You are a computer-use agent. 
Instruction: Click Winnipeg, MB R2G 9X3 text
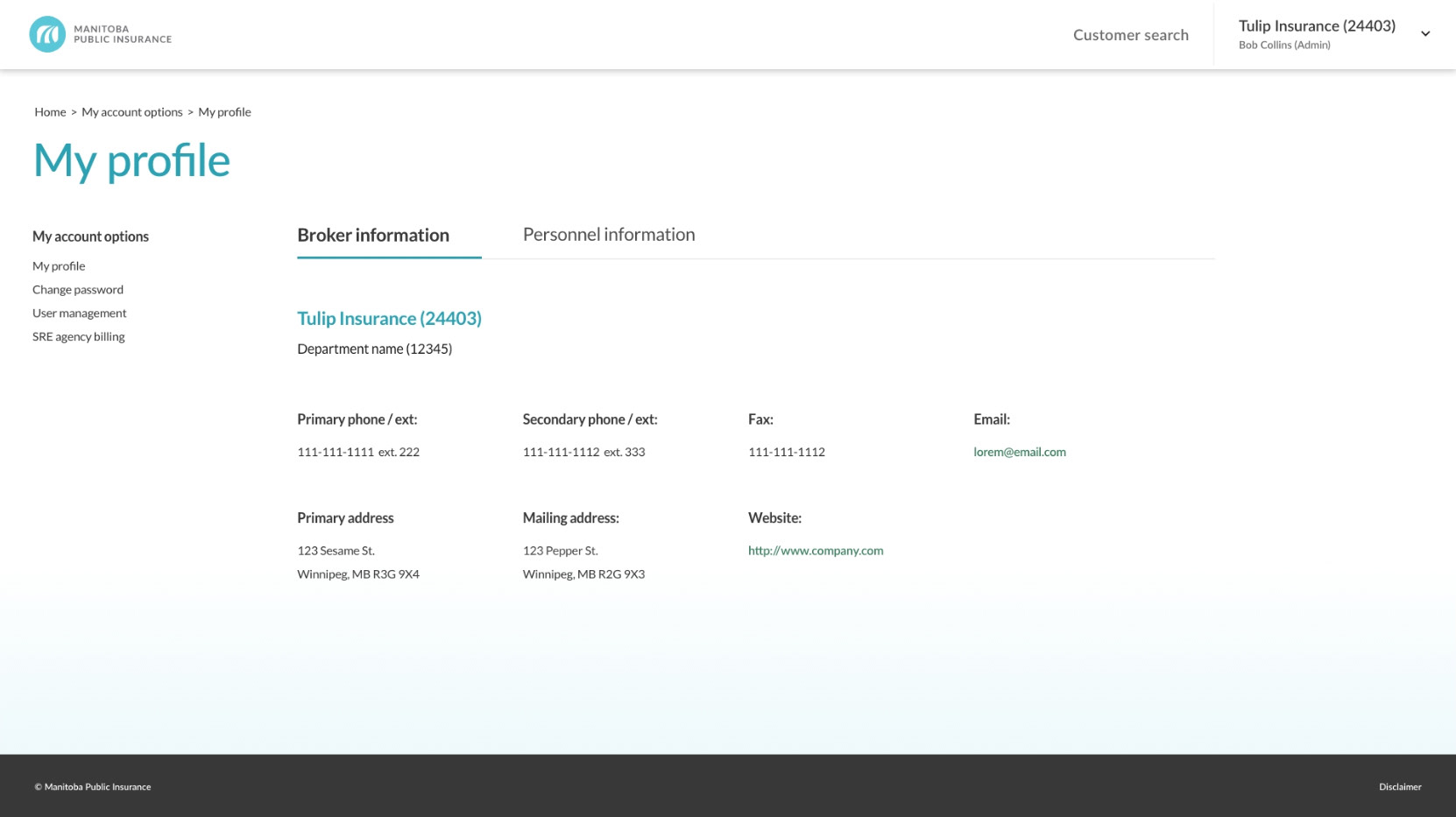(583, 574)
